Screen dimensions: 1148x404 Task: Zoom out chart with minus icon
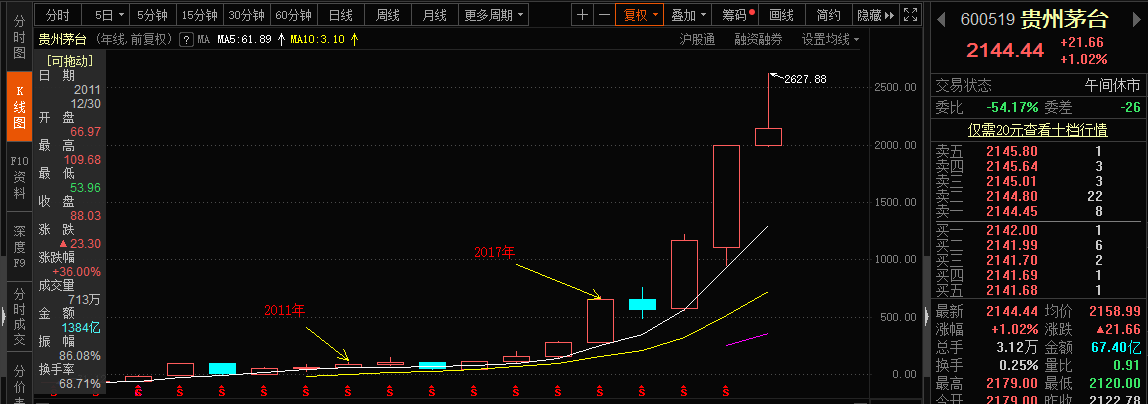[603, 15]
